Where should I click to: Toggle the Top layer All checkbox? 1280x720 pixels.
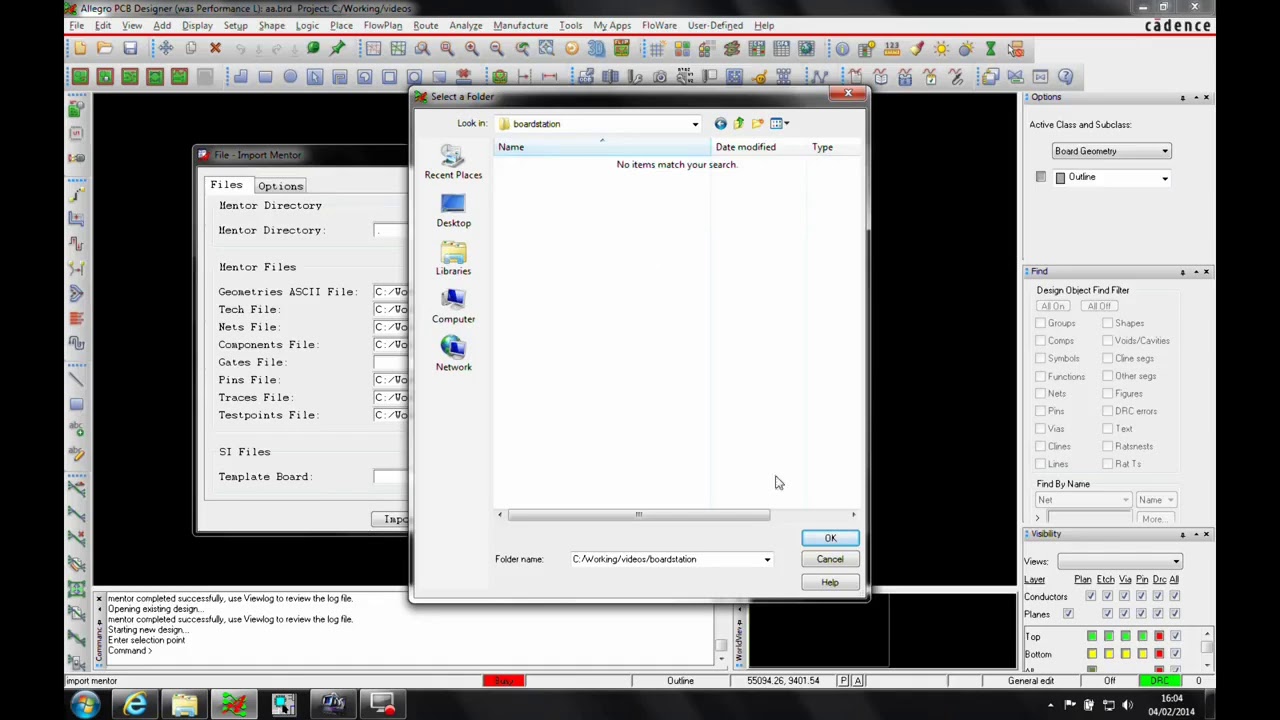point(1175,636)
